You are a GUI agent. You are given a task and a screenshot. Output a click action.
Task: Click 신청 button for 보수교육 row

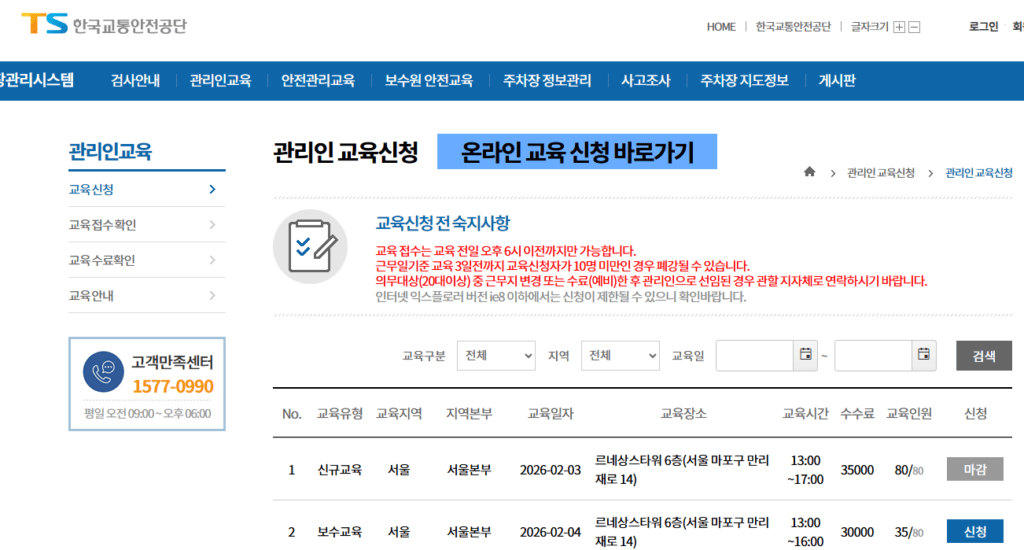pos(975,531)
